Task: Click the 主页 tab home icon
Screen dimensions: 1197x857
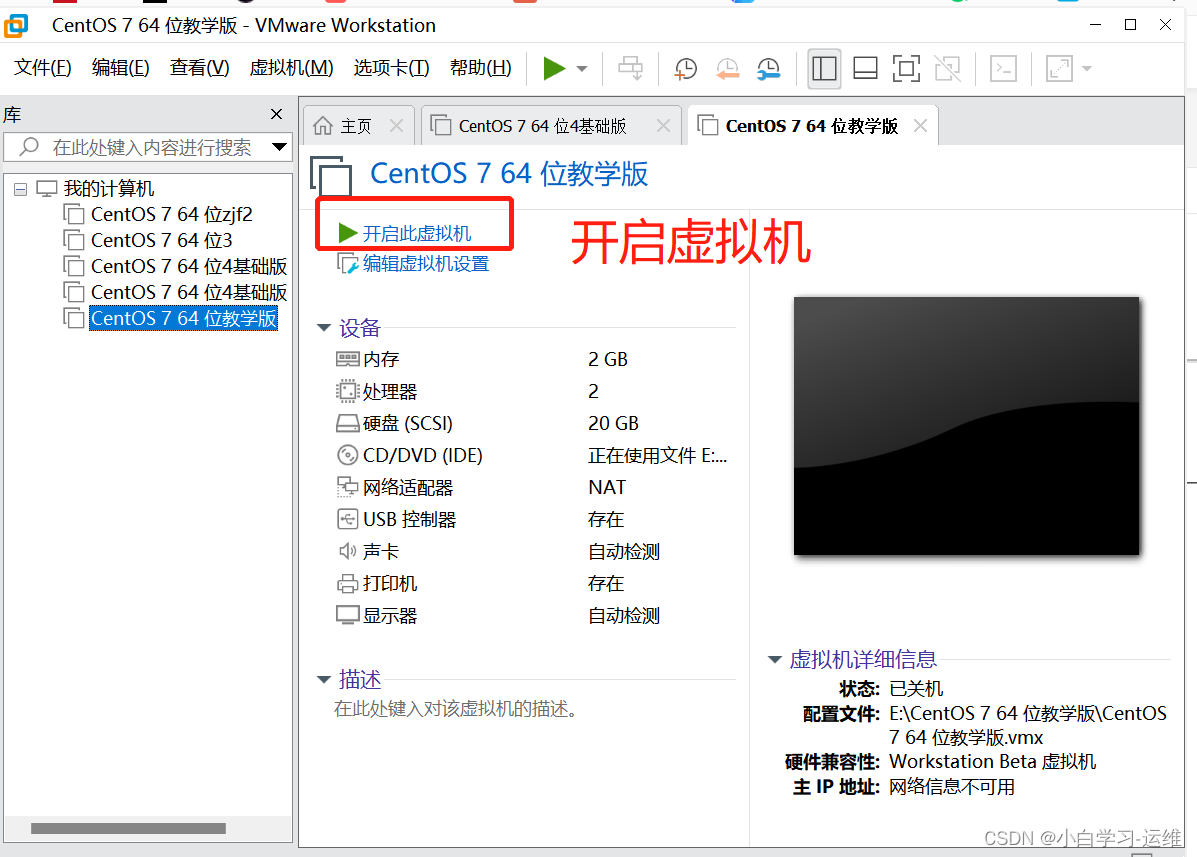Action: 324,126
